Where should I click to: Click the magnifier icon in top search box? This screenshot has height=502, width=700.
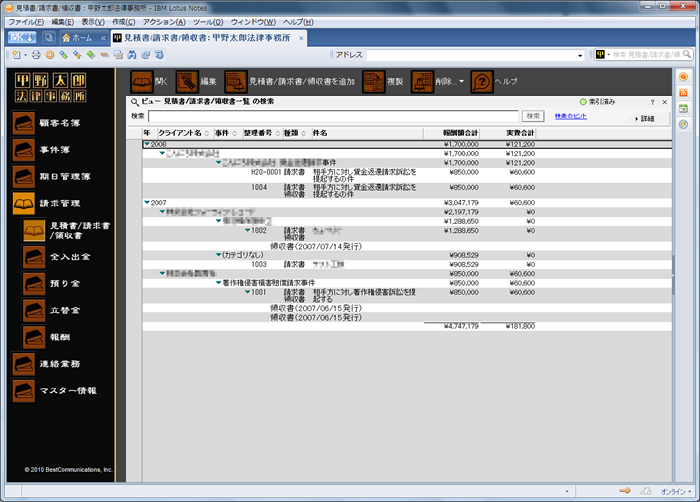687,54
